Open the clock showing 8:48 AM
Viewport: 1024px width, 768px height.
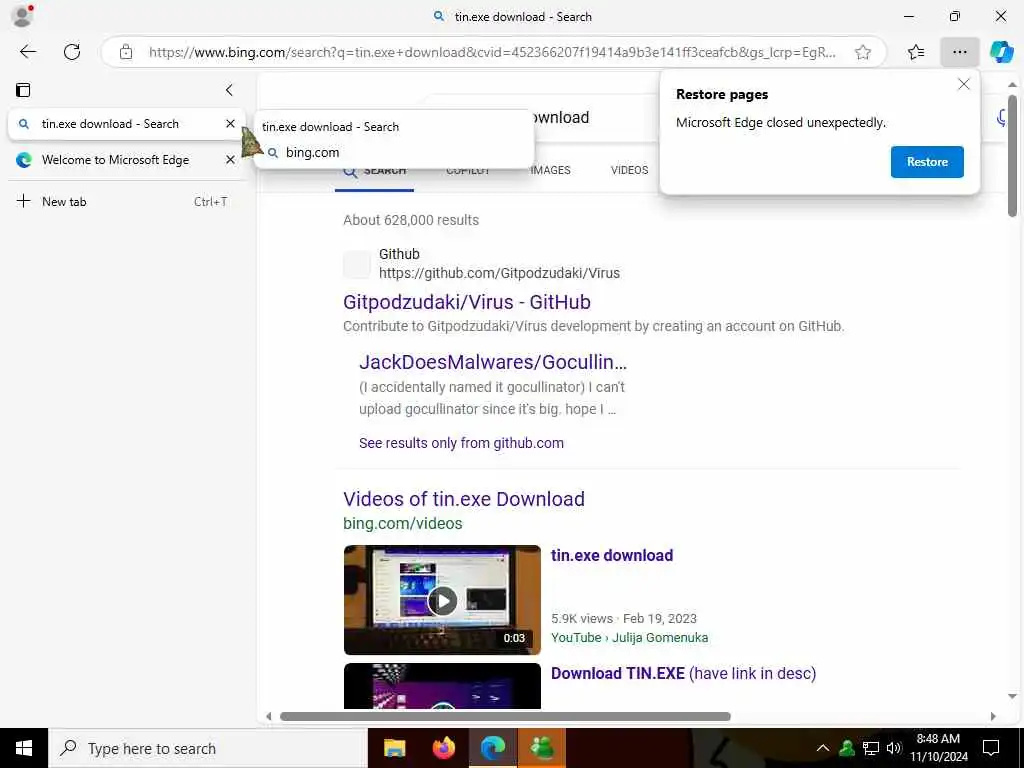[x=938, y=748]
